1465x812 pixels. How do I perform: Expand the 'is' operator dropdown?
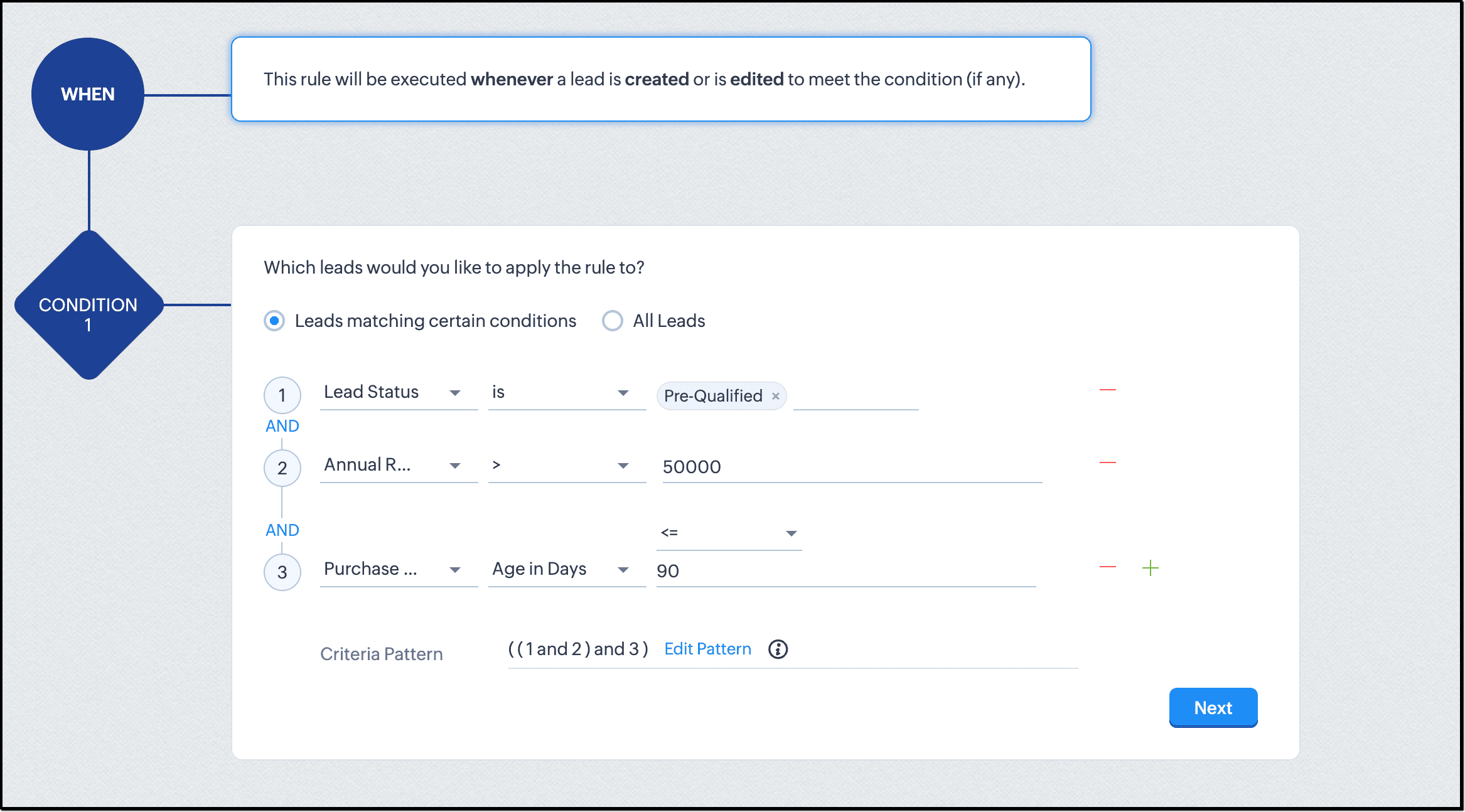[566, 393]
